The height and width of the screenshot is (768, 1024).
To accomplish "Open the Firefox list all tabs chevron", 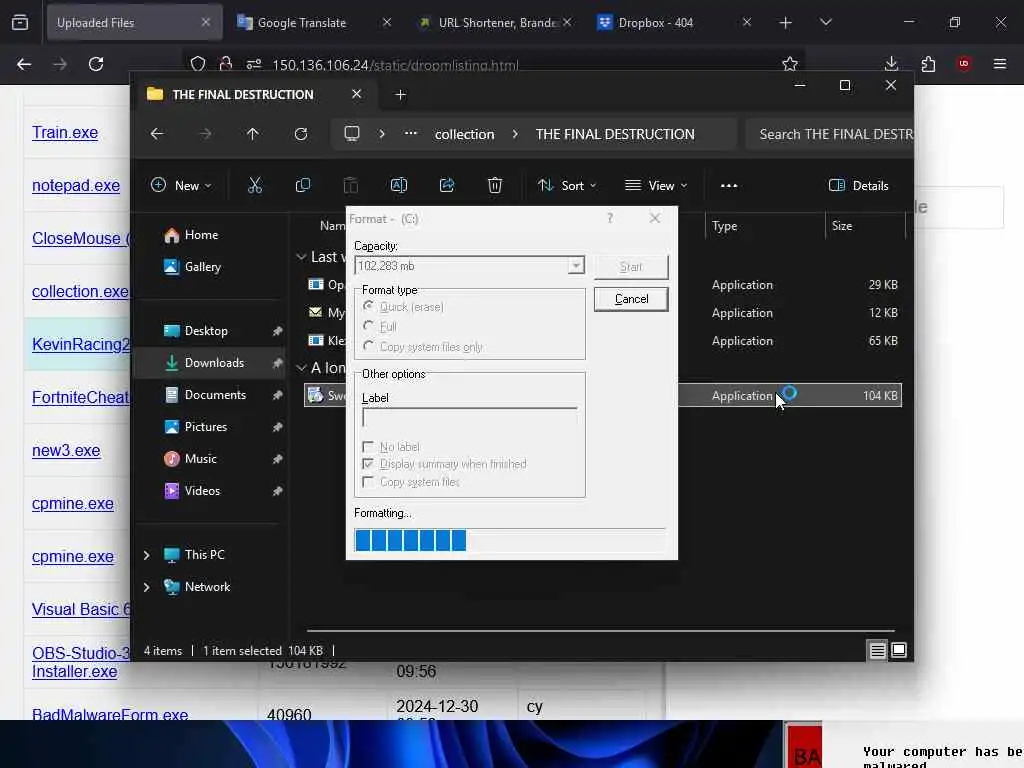I will click(825, 23).
